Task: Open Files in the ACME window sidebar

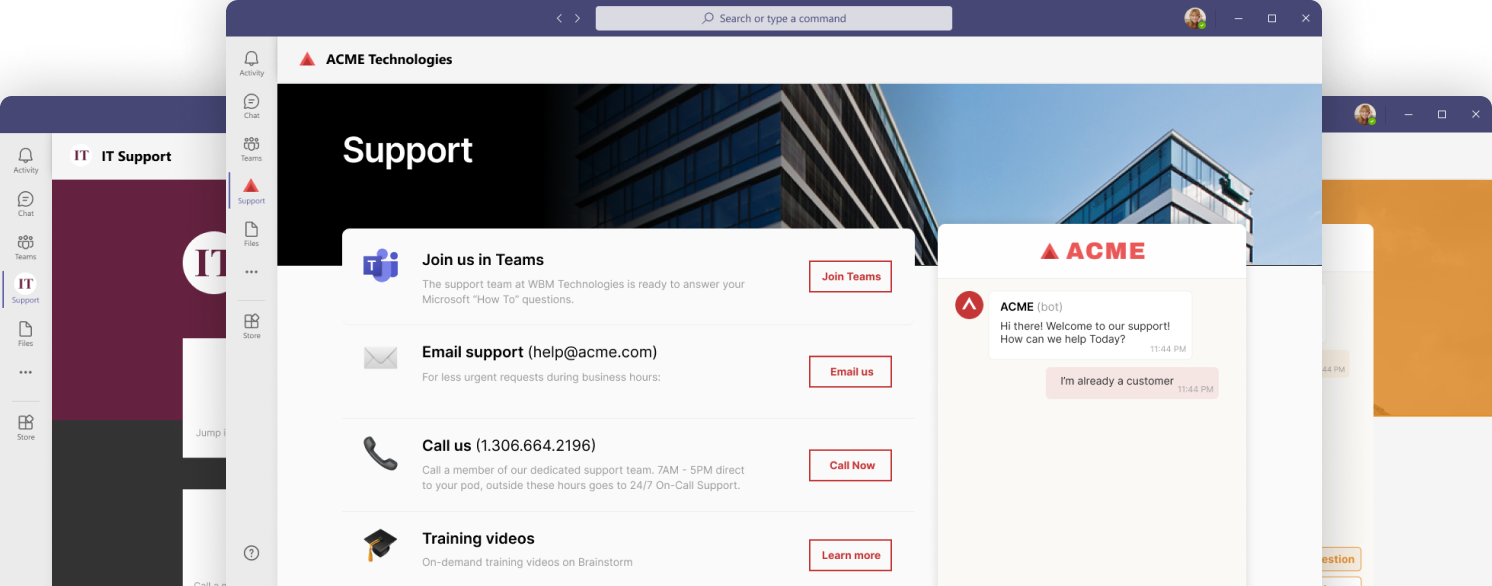Action: point(252,234)
